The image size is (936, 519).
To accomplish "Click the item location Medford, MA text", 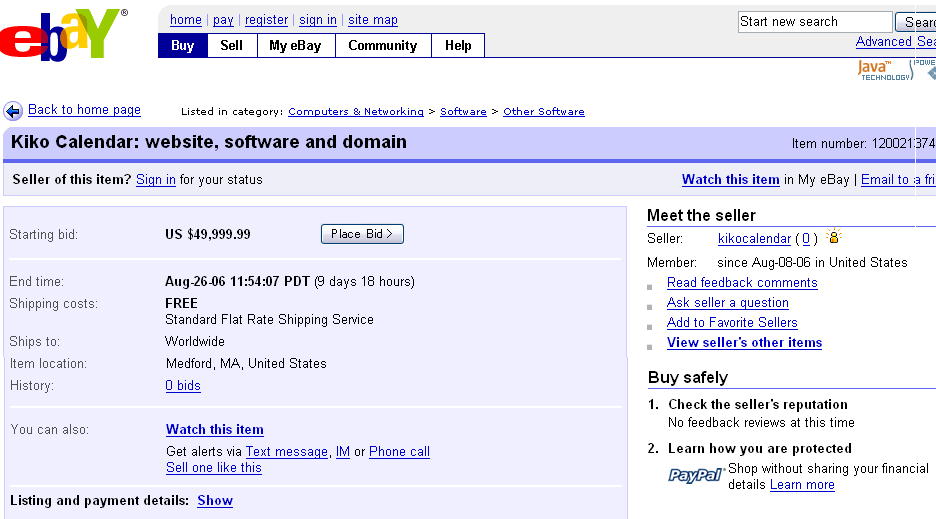I will click(246, 364).
